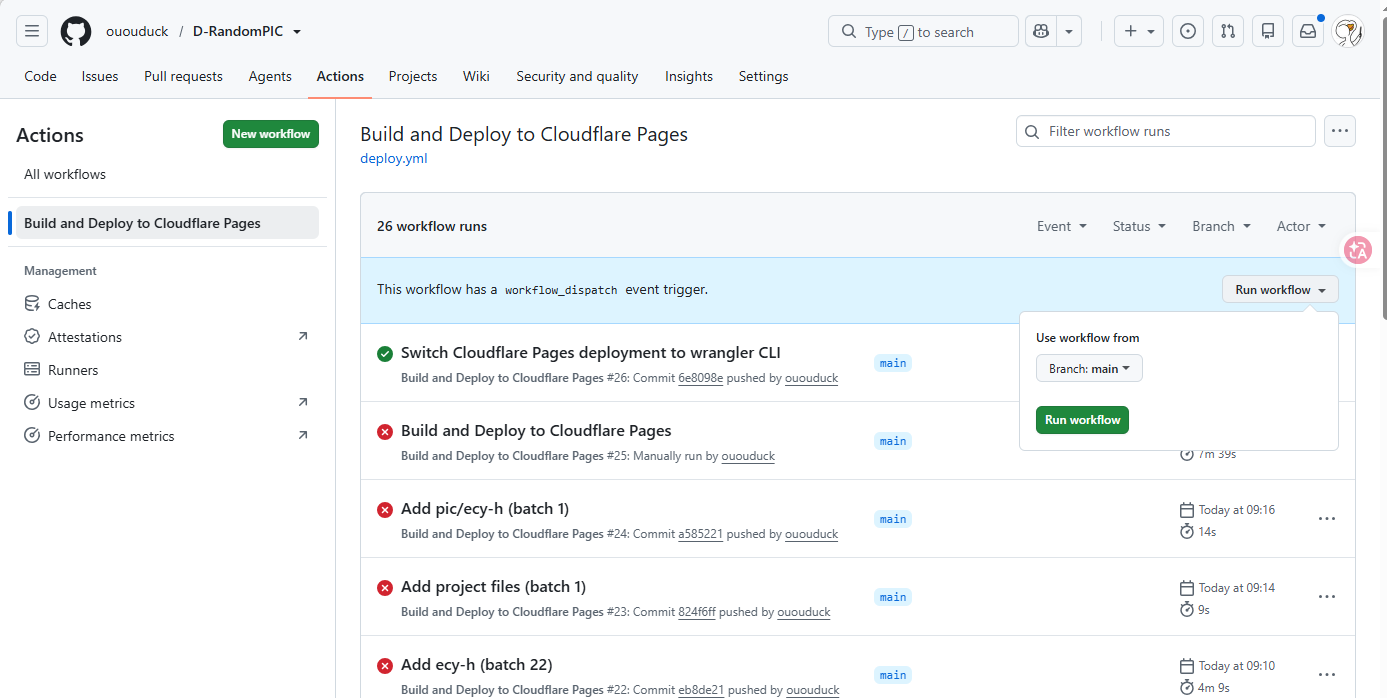Click failed status icon of Add project files run
Image resolution: width=1387 pixels, height=698 pixels.
pos(385,587)
